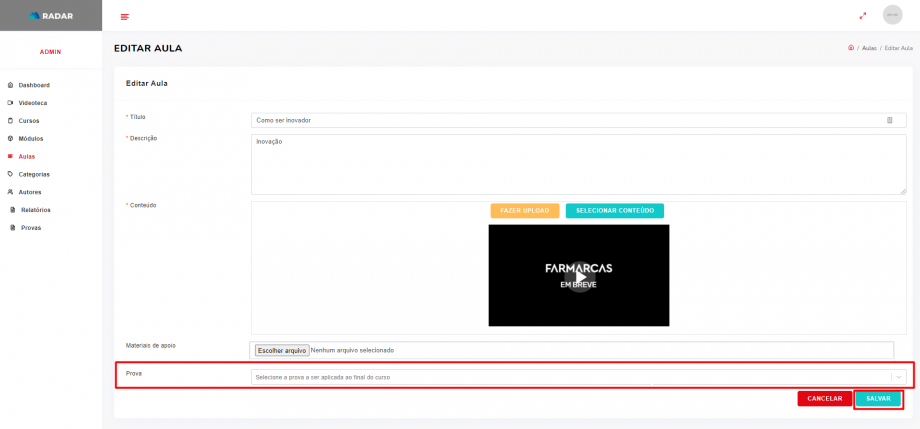This screenshot has height=429, width=920.
Task: Open Relatórios in the sidebar
Action: (35, 210)
